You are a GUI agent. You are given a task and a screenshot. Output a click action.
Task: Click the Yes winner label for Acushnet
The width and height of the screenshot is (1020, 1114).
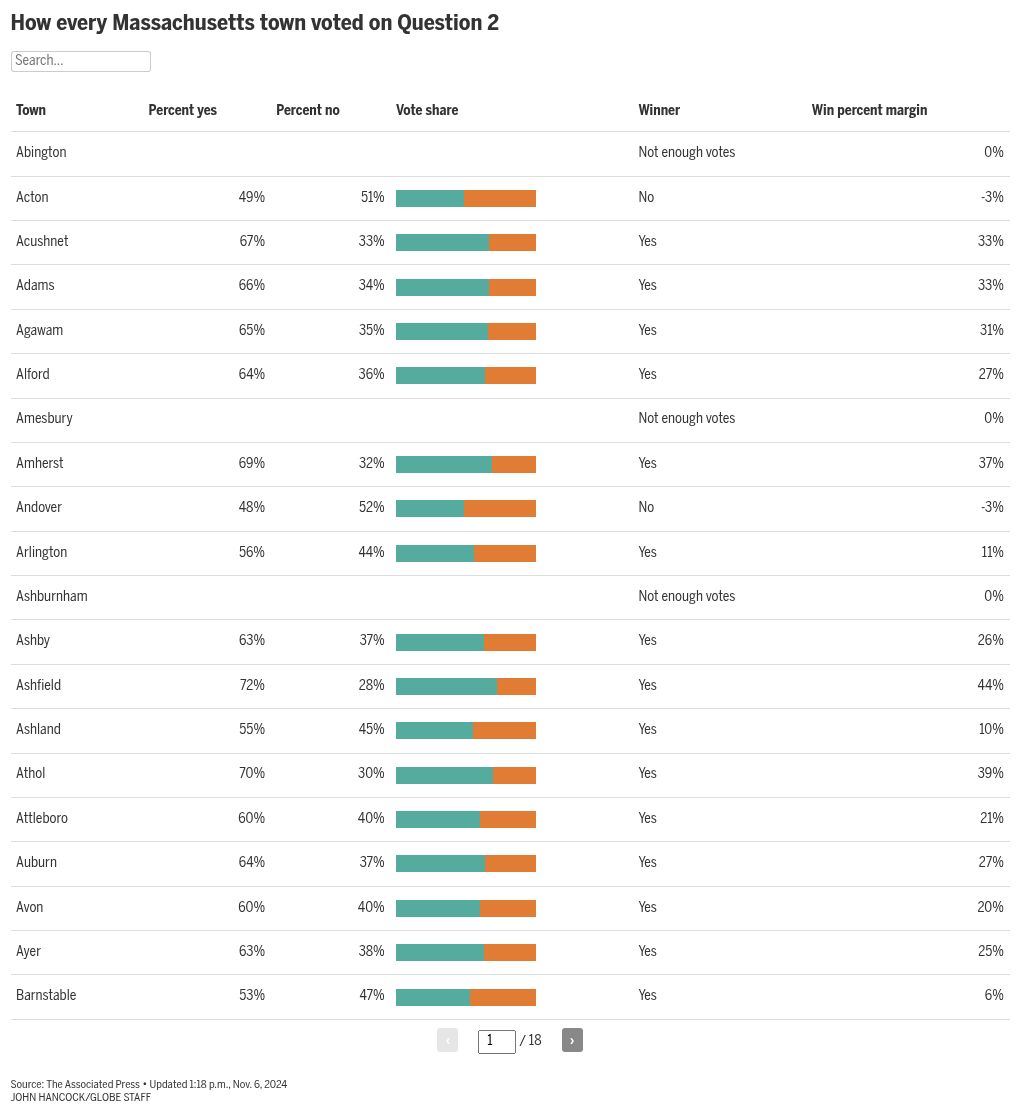point(647,242)
